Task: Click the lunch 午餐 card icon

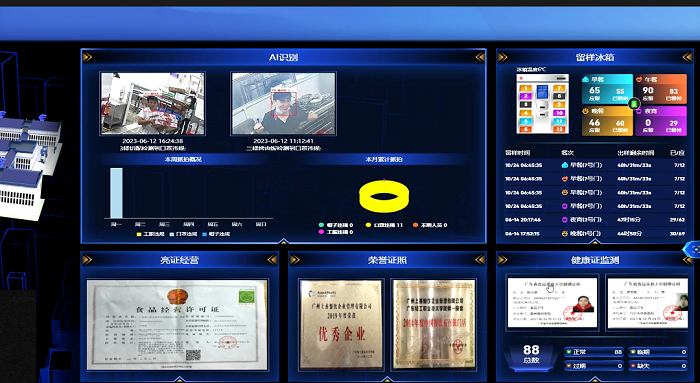Action: 639,79
